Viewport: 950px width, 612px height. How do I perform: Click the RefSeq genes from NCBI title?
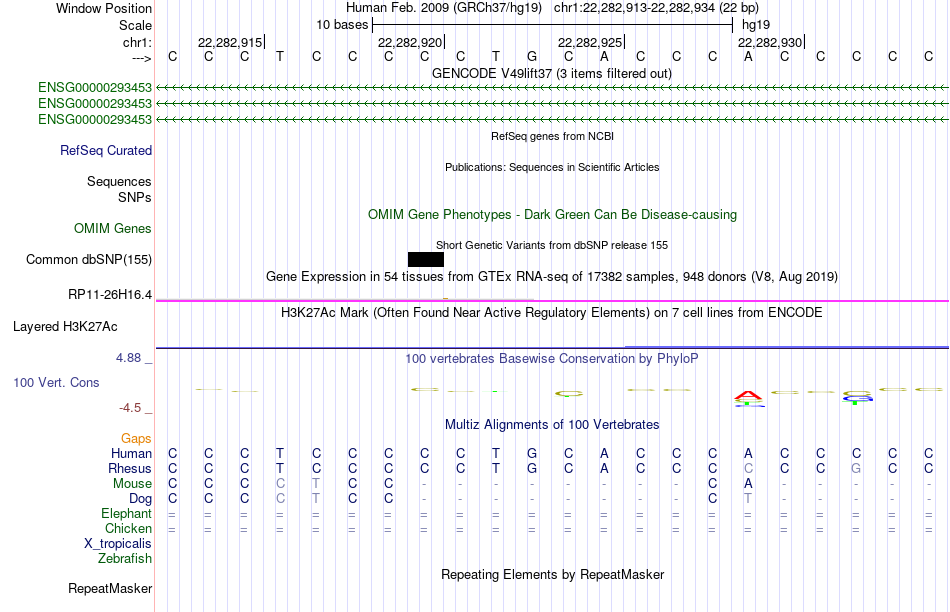(553, 136)
